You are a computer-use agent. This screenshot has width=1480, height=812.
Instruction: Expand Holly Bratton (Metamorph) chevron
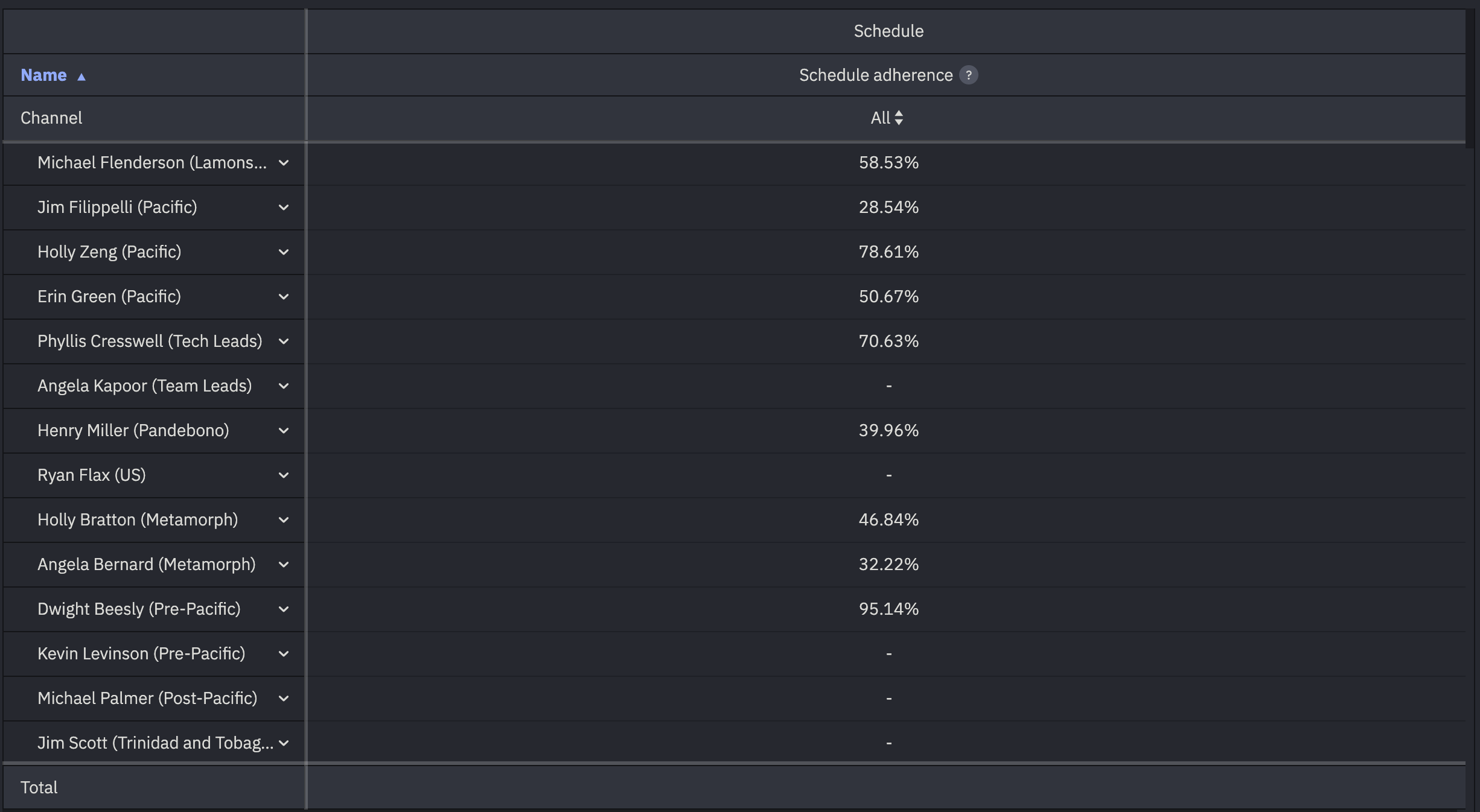tap(284, 520)
